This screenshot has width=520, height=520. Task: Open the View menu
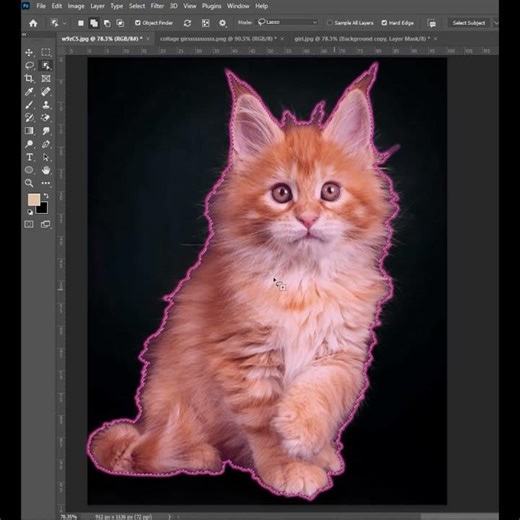[190, 6]
